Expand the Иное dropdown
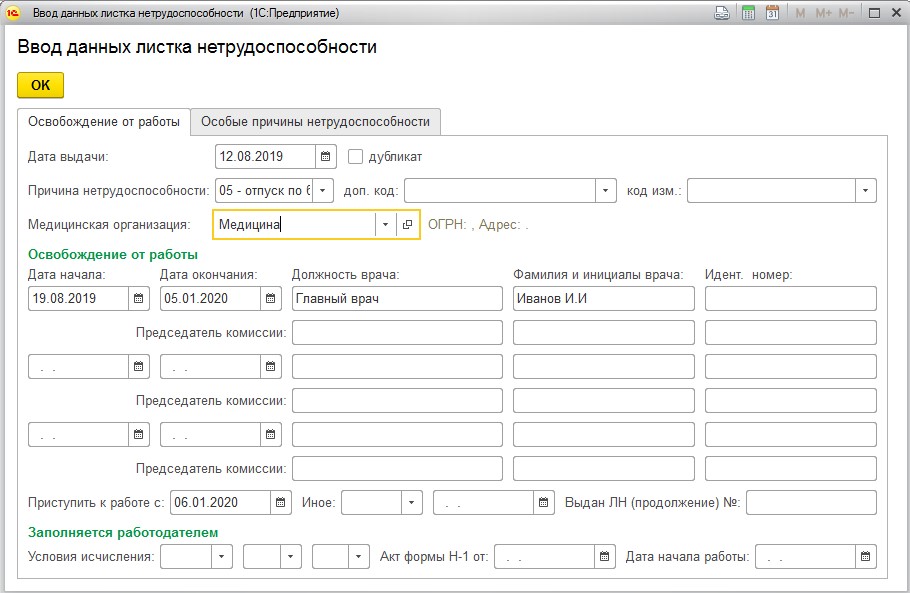Screen dimensions: 910x593 (x=411, y=502)
